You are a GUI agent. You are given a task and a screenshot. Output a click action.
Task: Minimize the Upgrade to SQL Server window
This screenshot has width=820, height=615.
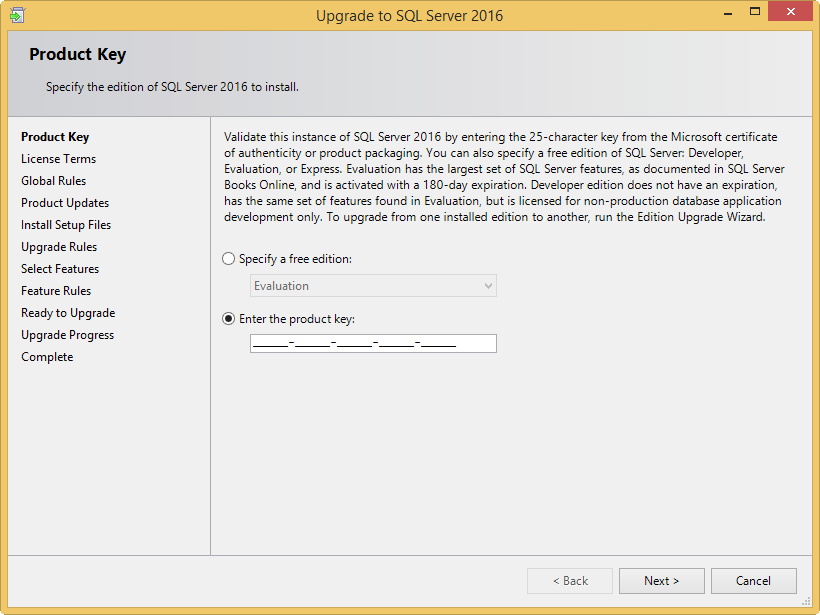pyautogui.click(x=727, y=13)
